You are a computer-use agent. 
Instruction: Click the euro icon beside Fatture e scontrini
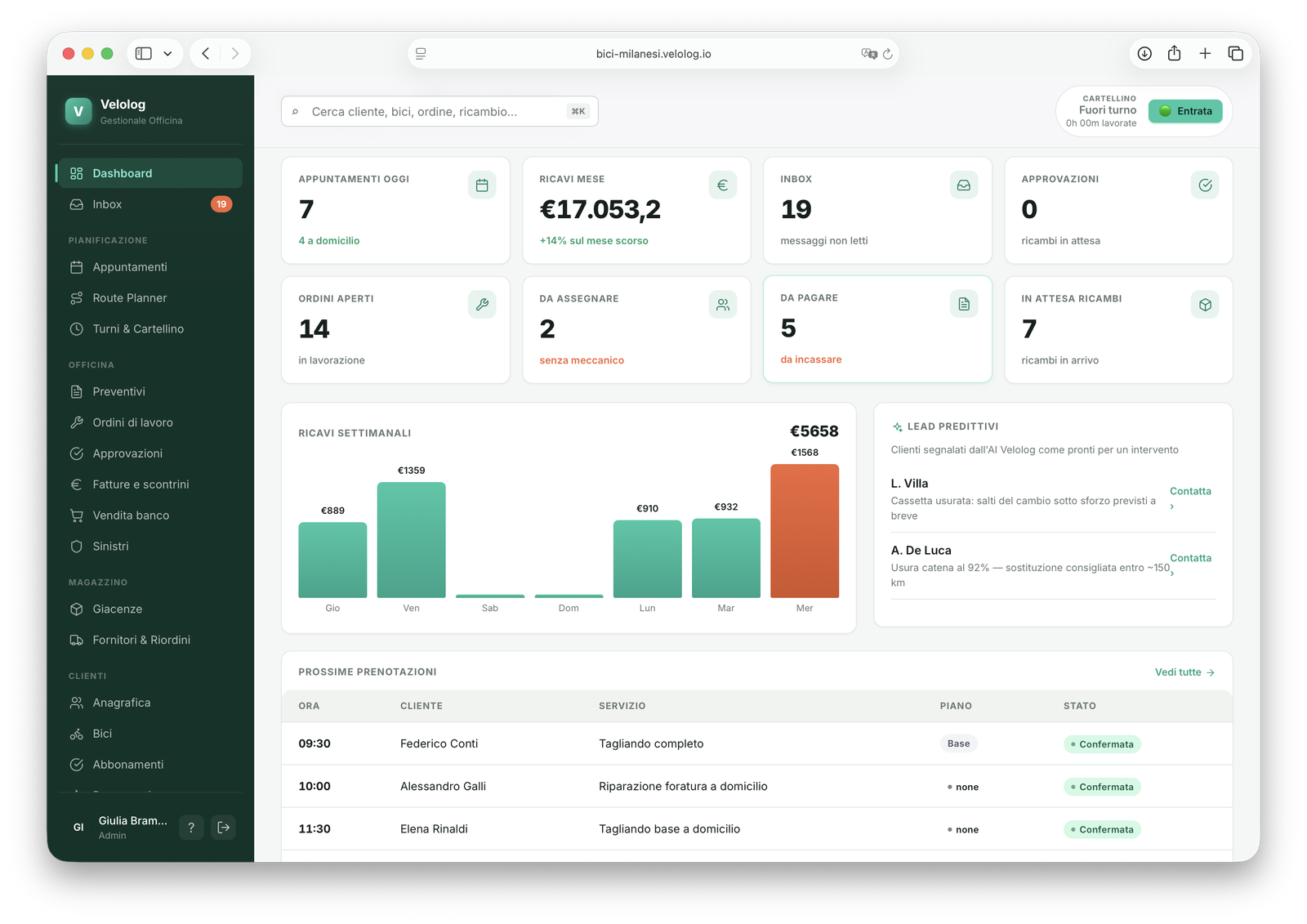pyautogui.click(x=77, y=484)
